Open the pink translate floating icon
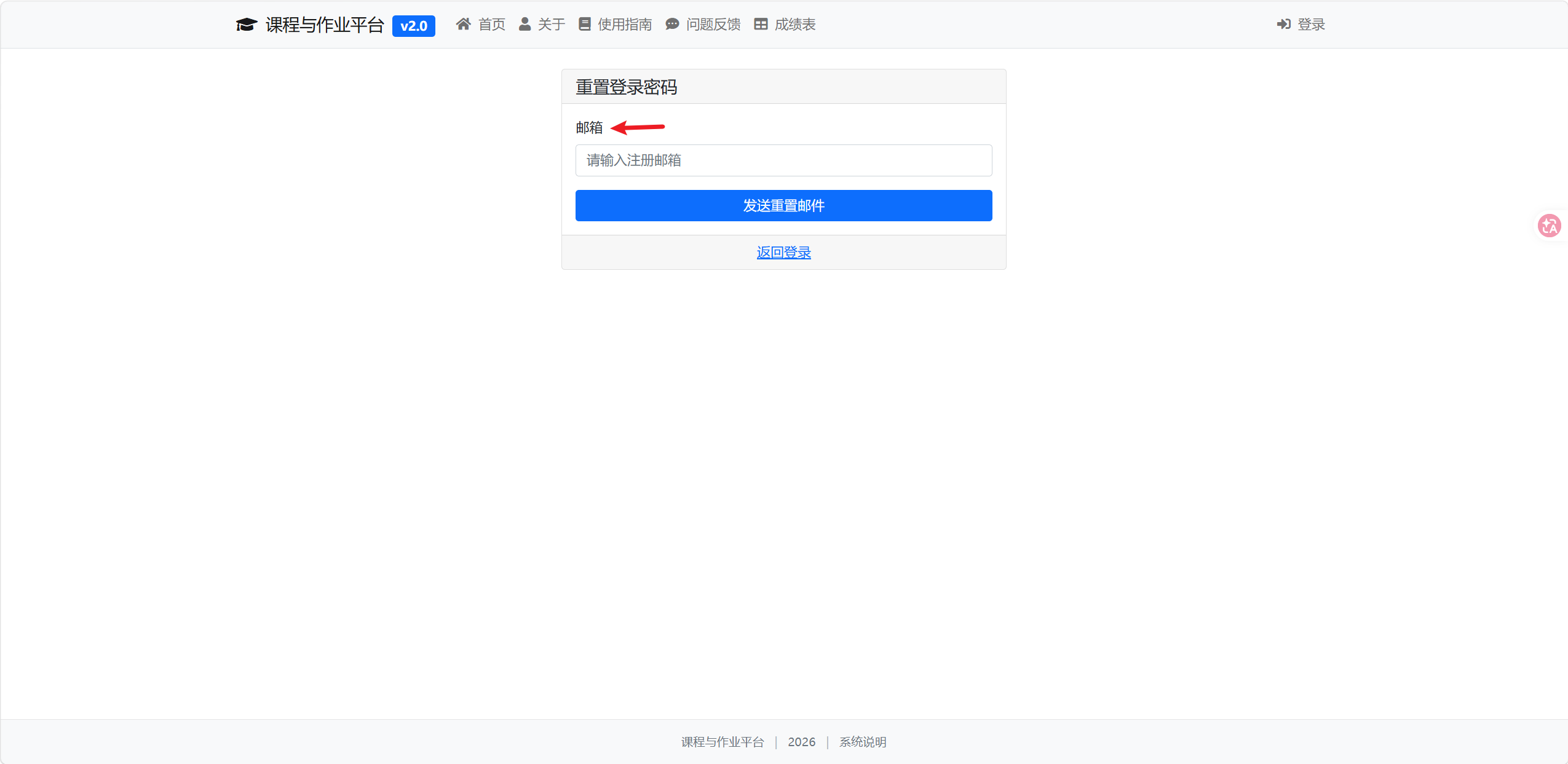The height and width of the screenshot is (764, 1568). pyautogui.click(x=1549, y=226)
